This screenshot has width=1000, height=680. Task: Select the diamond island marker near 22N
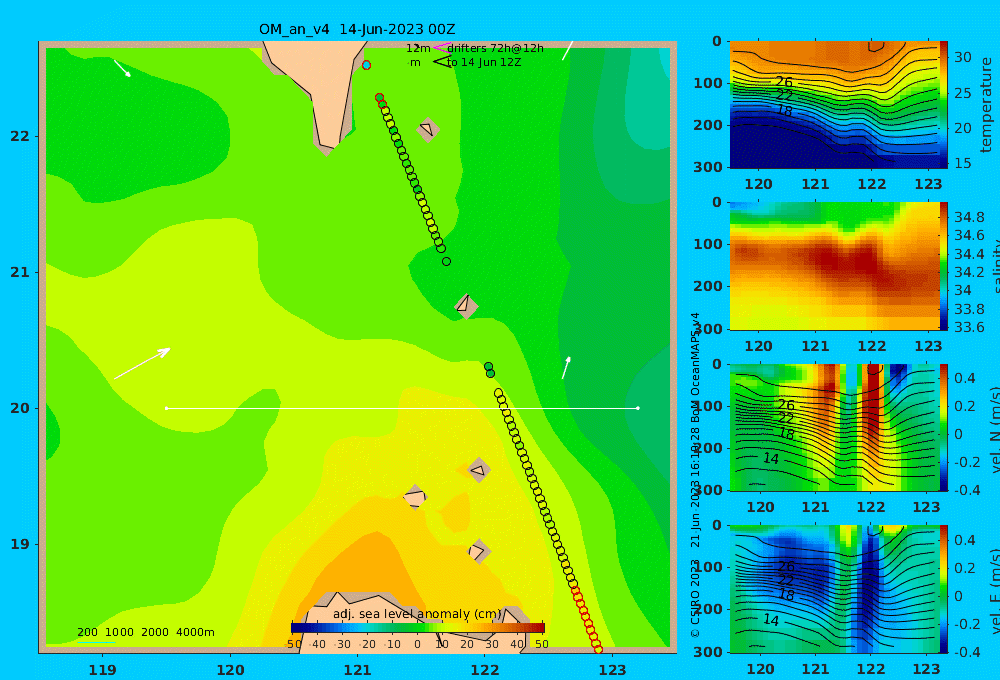428,129
